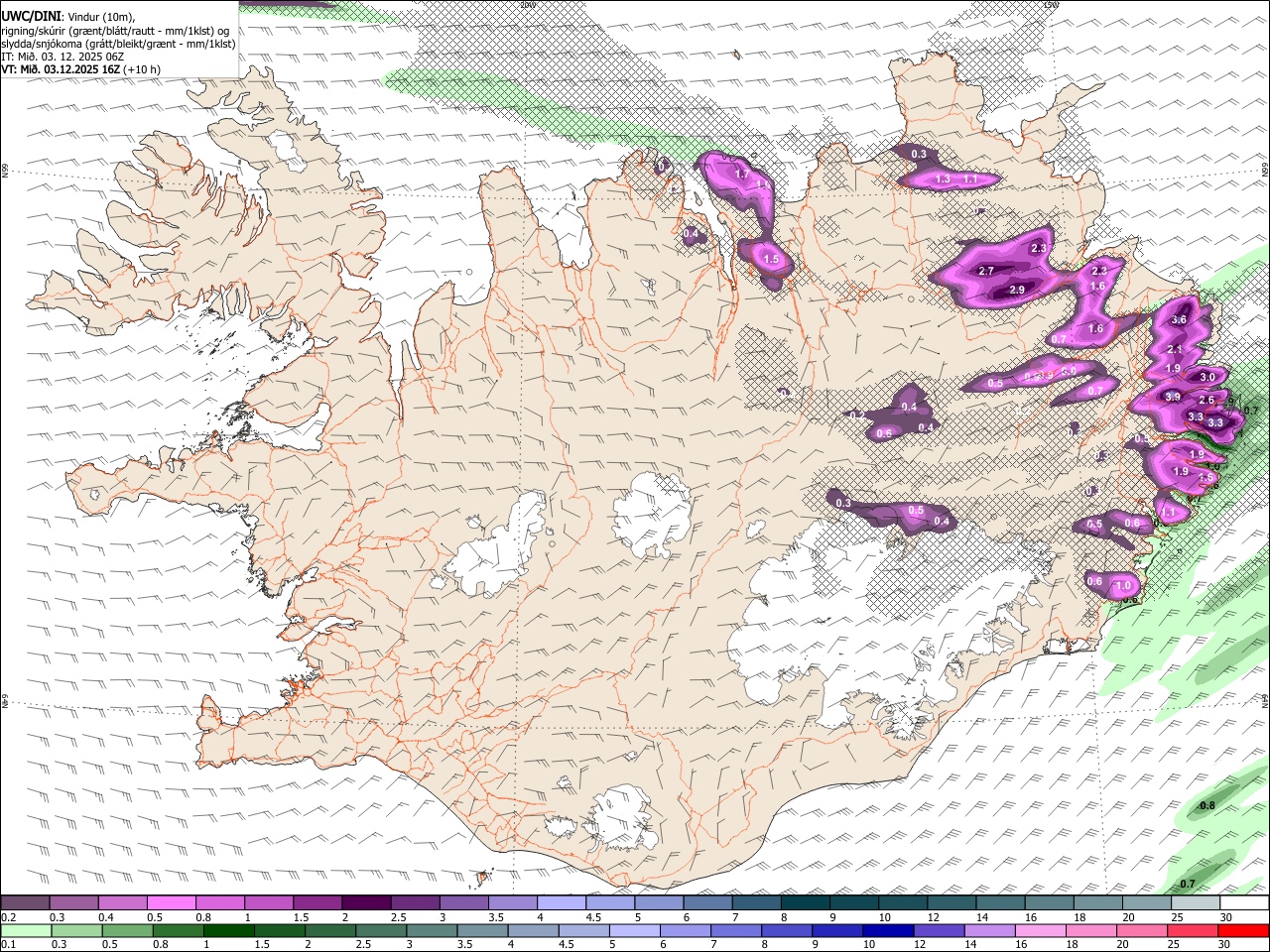Select the white 30 swatch in the top legend row
The image size is (1270, 952).
pyautogui.click(x=1245, y=903)
